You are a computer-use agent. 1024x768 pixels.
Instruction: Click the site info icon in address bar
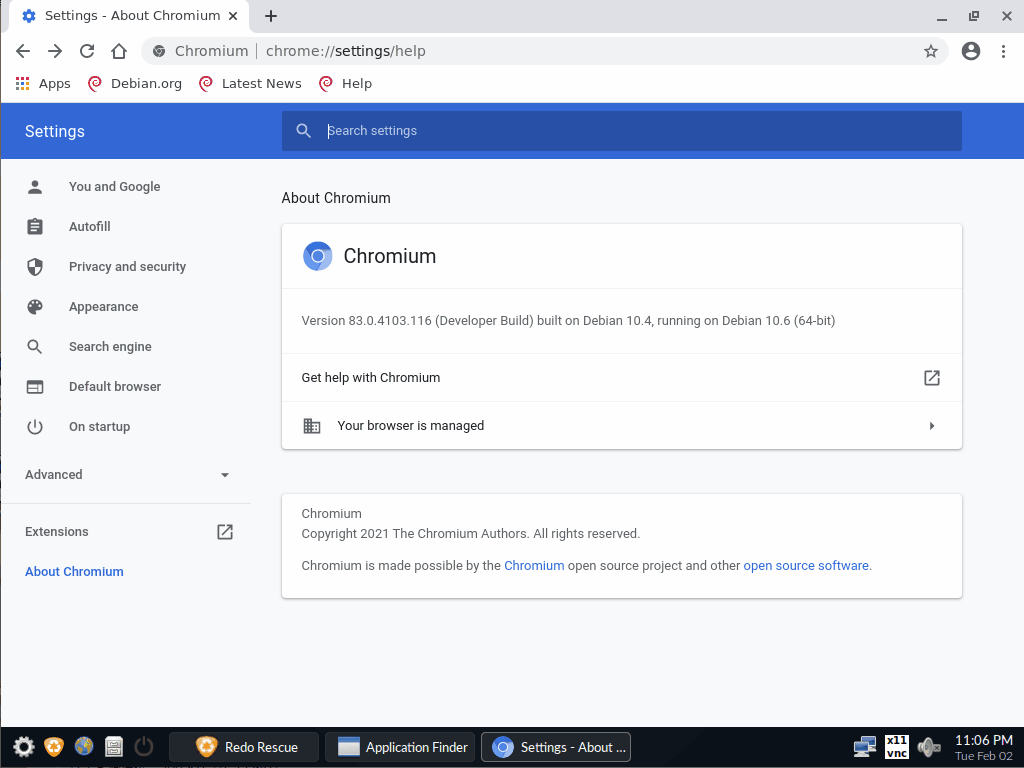pos(159,51)
